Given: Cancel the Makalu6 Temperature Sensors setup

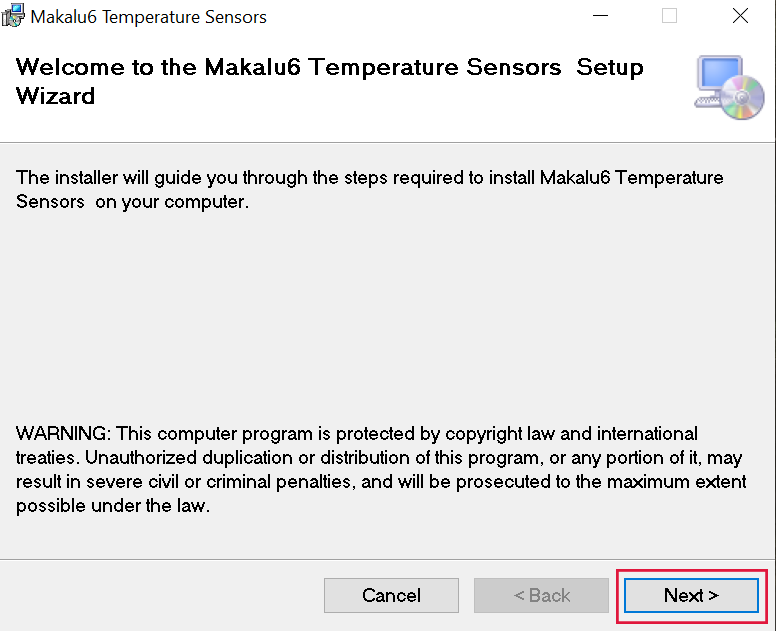Looking at the screenshot, I should (x=391, y=595).
